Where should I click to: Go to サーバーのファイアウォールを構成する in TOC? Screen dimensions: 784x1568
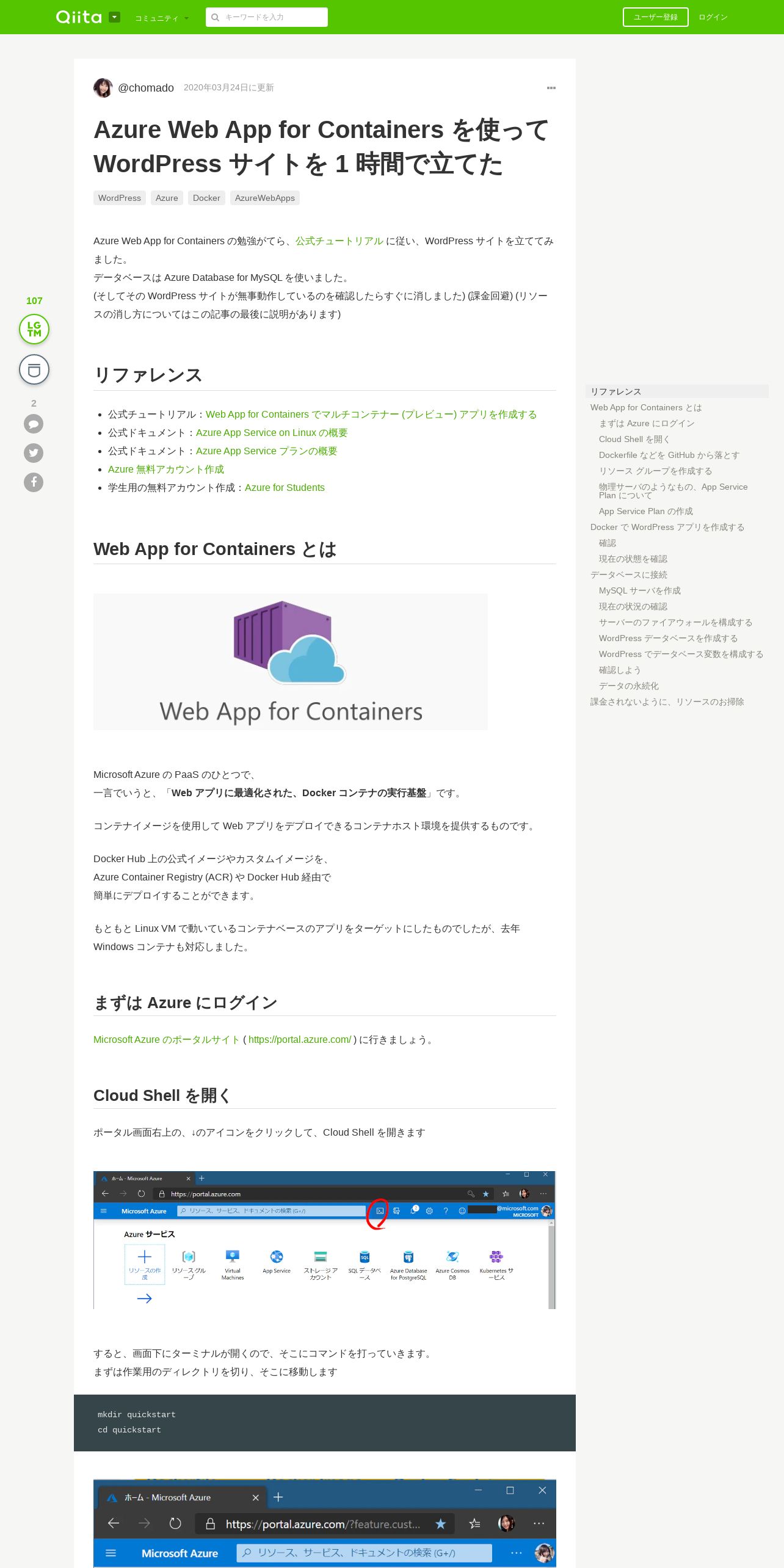click(675, 622)
